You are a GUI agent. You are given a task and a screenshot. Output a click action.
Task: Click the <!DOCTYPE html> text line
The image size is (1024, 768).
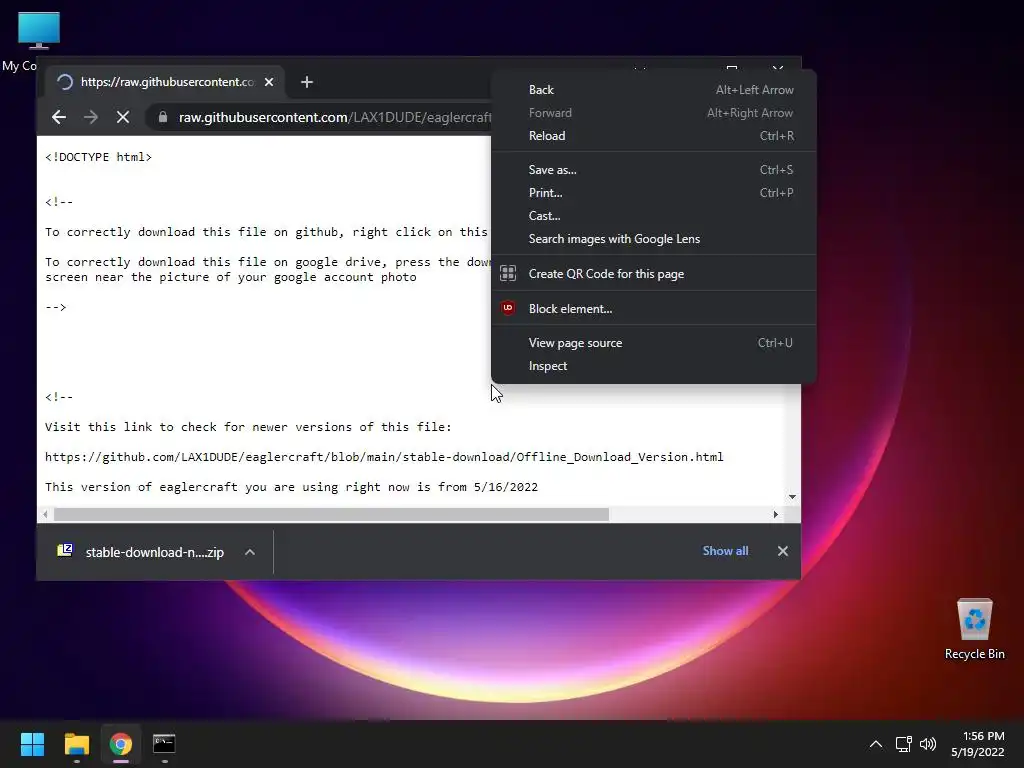pos(99,157)
